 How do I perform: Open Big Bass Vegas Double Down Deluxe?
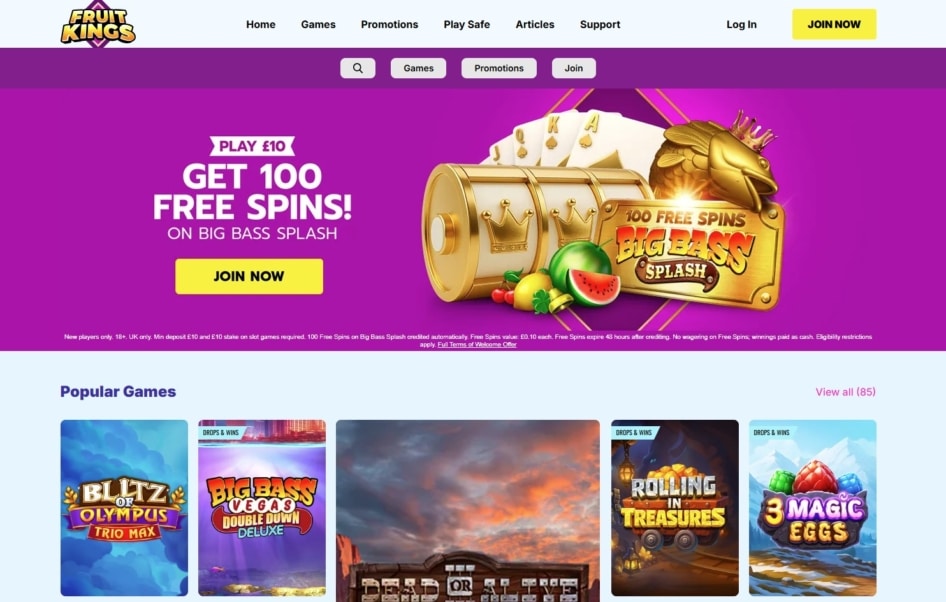[262, 508]
